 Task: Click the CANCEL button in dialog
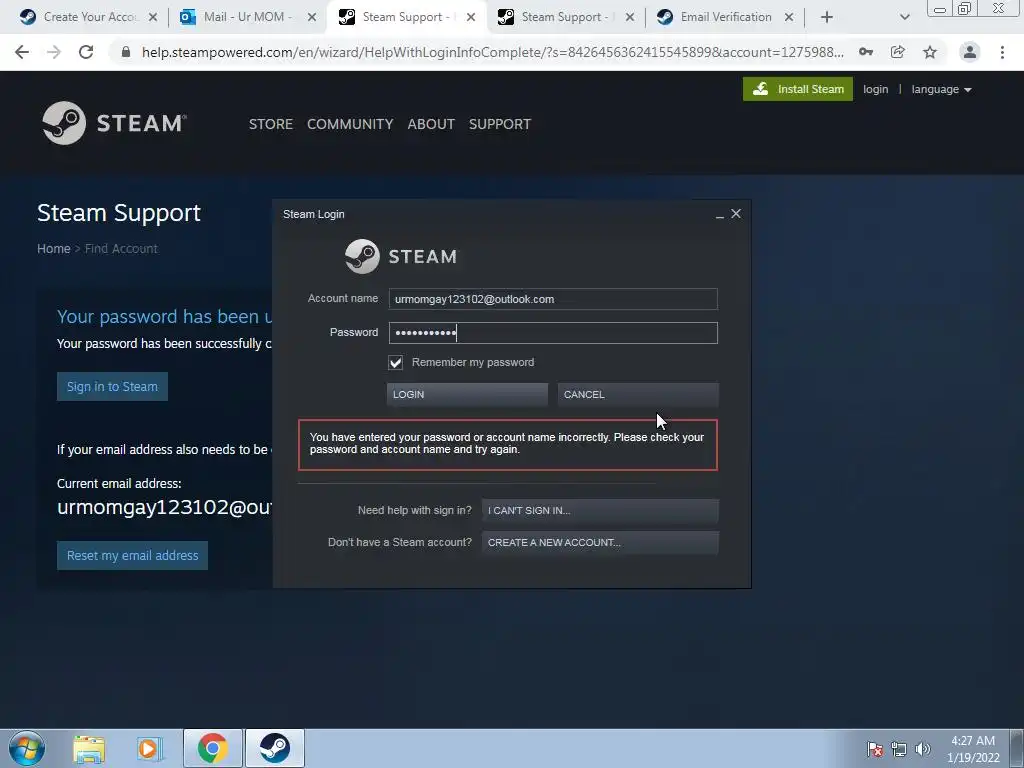pyautogui.click(x=638, y=394)
